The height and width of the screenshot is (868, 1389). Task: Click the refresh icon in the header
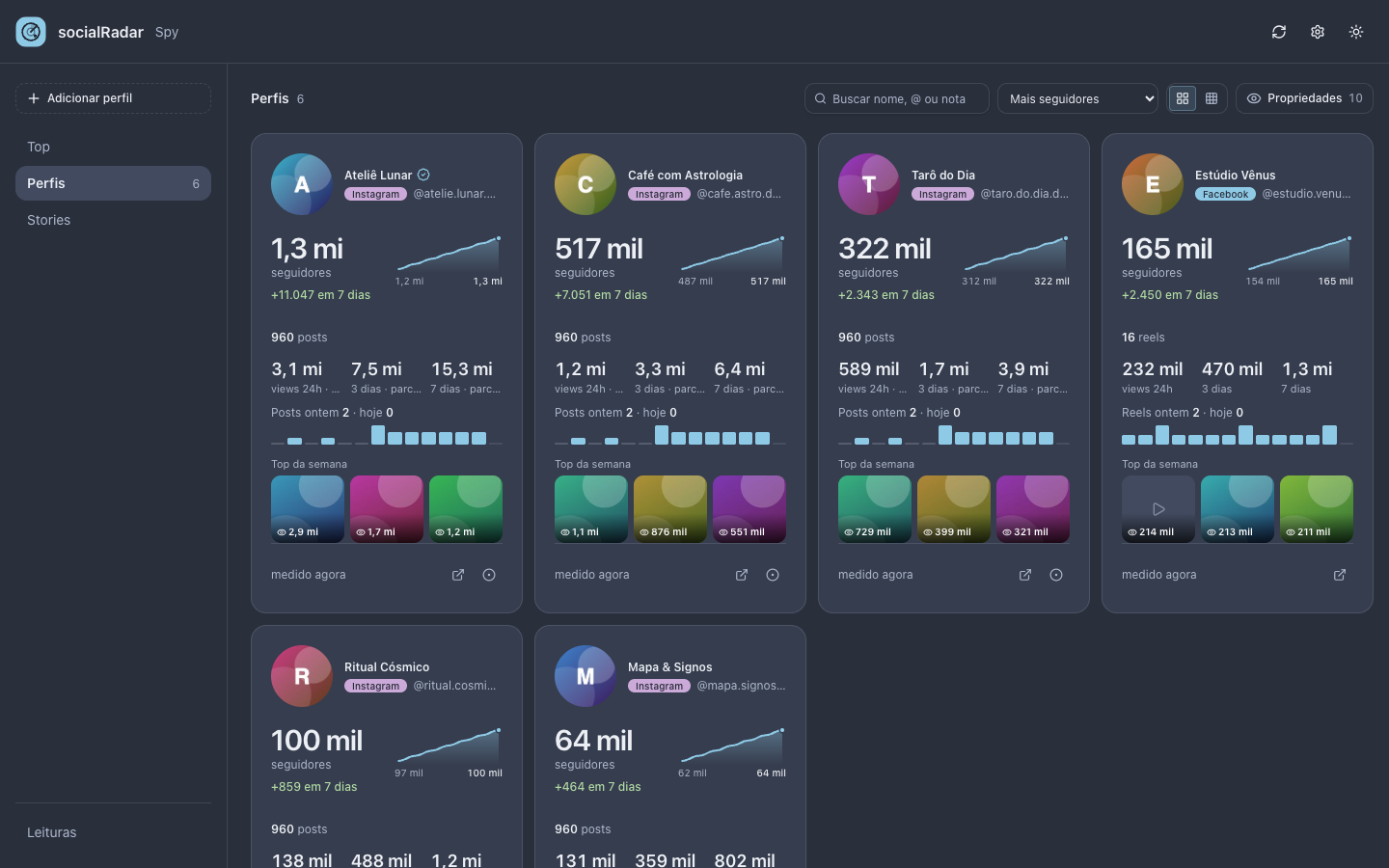[x=1279, y=32]
